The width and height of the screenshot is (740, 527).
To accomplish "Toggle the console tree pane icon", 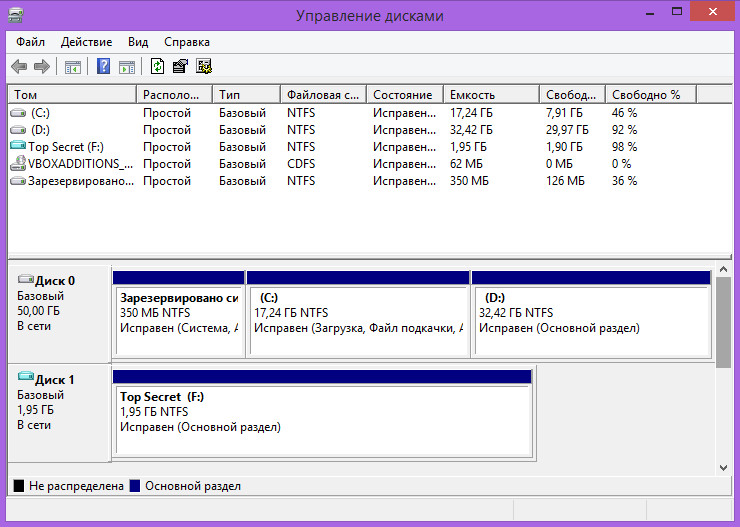I will click(x=73, y=67).
